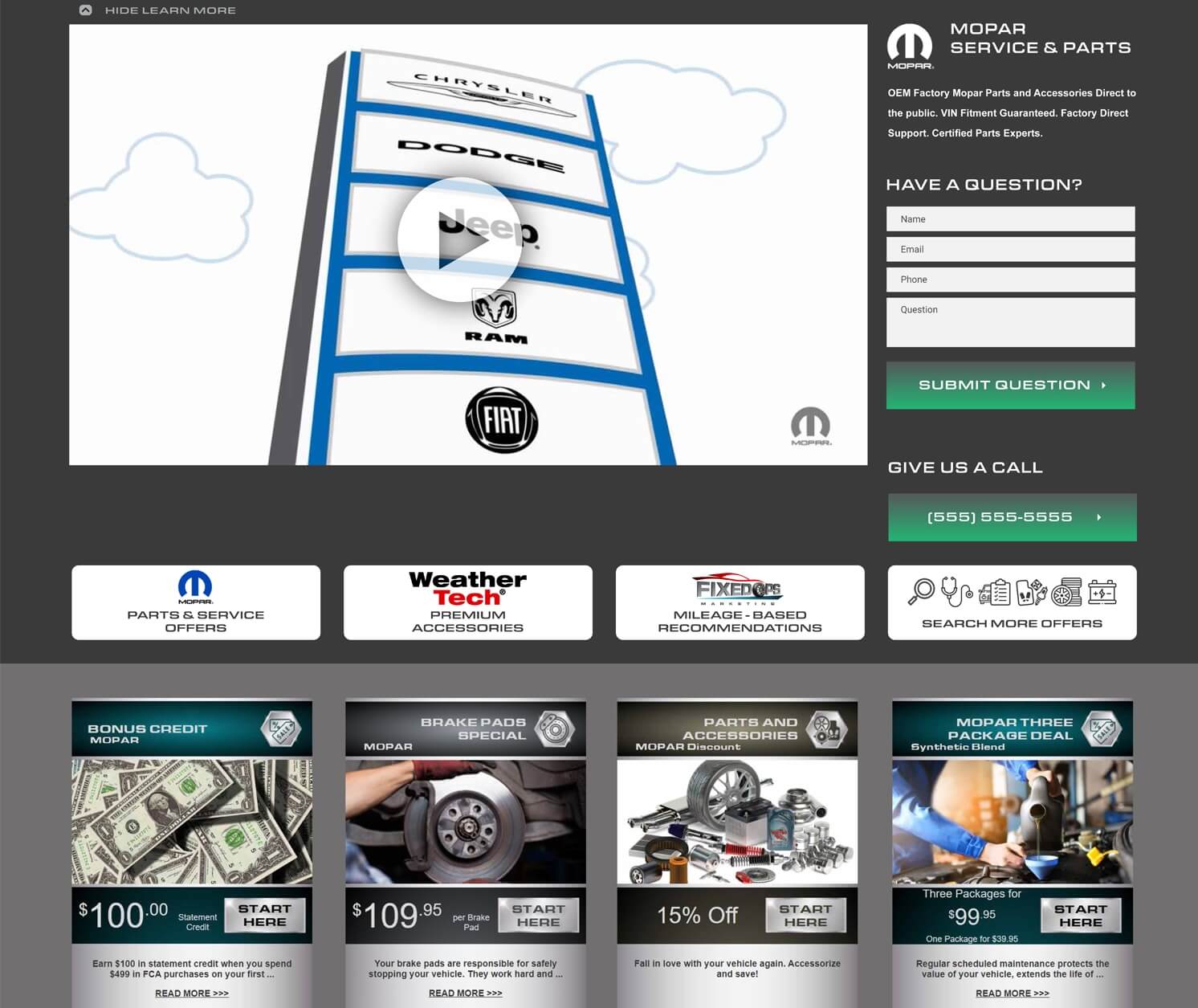Play the Mopar brand sign video
Screen dimensions: 1198x1008
point(460,239)
